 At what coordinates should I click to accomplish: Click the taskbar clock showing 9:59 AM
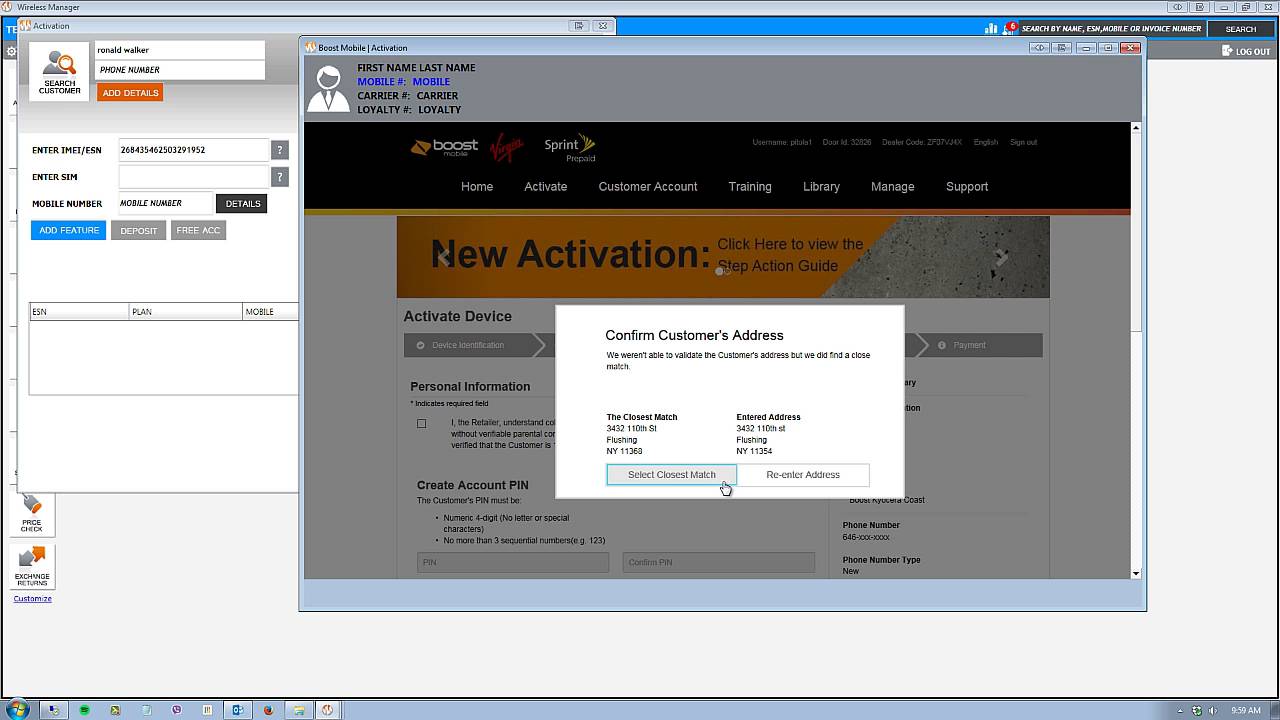(1245, 710)
